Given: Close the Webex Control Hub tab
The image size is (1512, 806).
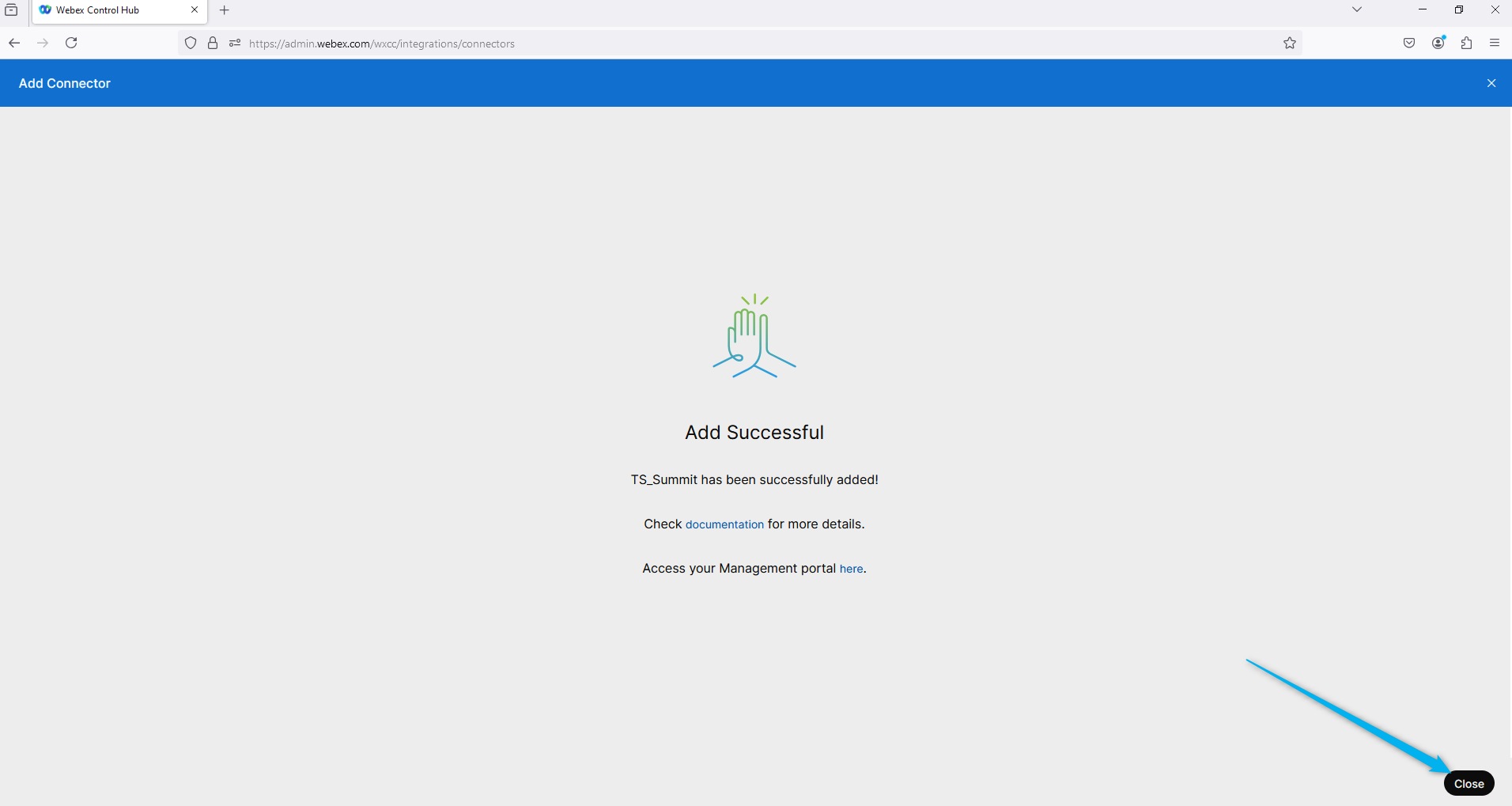Looking at the screenshot, I should (195, 10).
